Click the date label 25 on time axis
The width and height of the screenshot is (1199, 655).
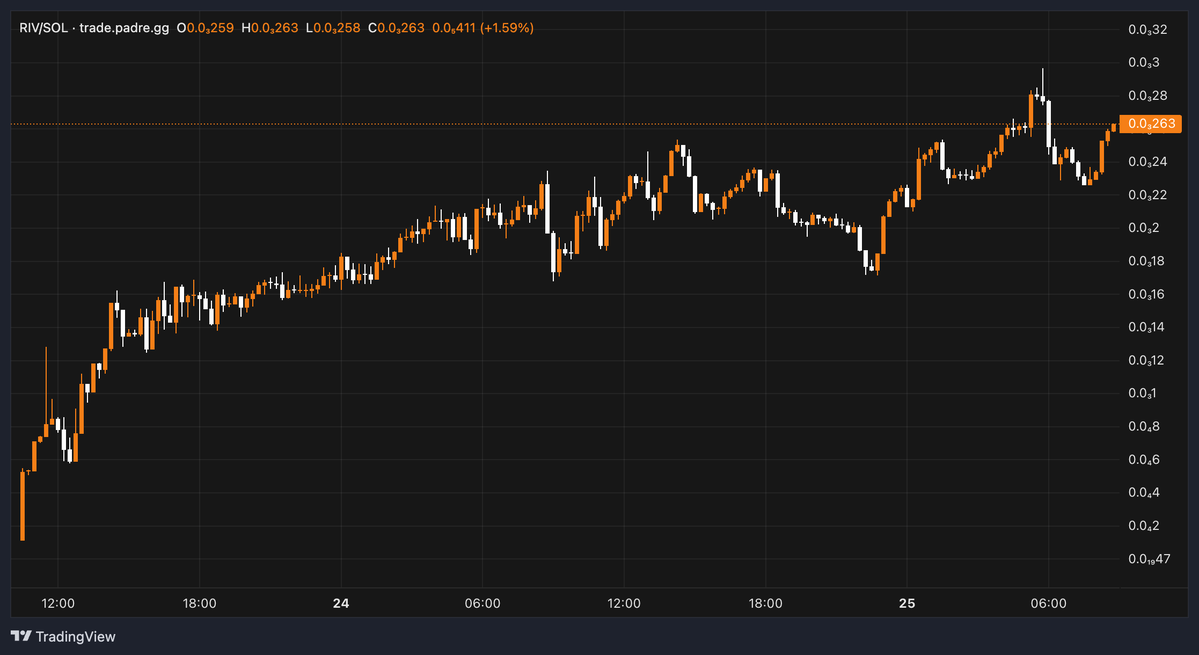tap(907, 604)
